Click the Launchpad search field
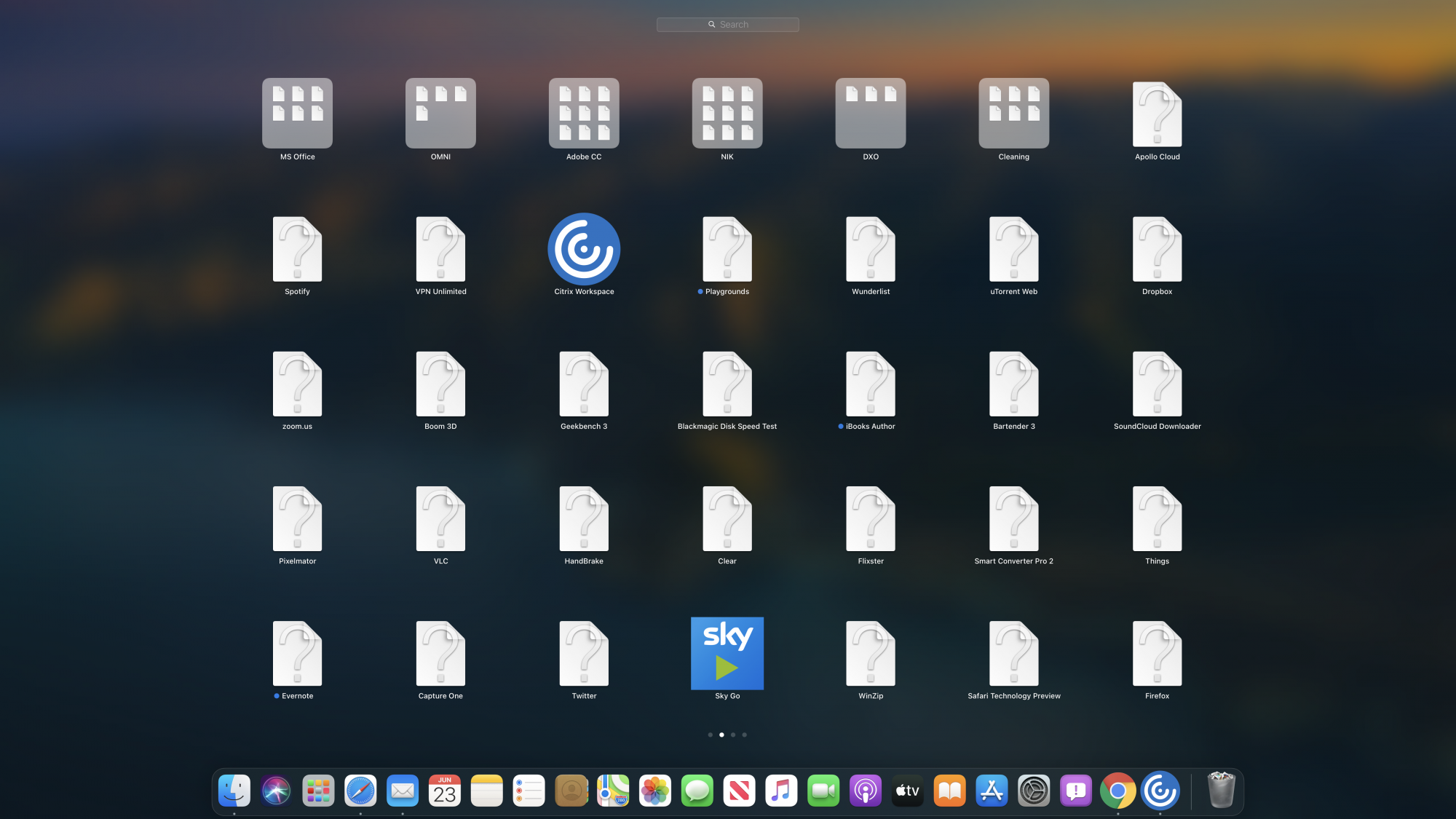The height and width of the screenshot is (819, 1456). tap(727, 24)
